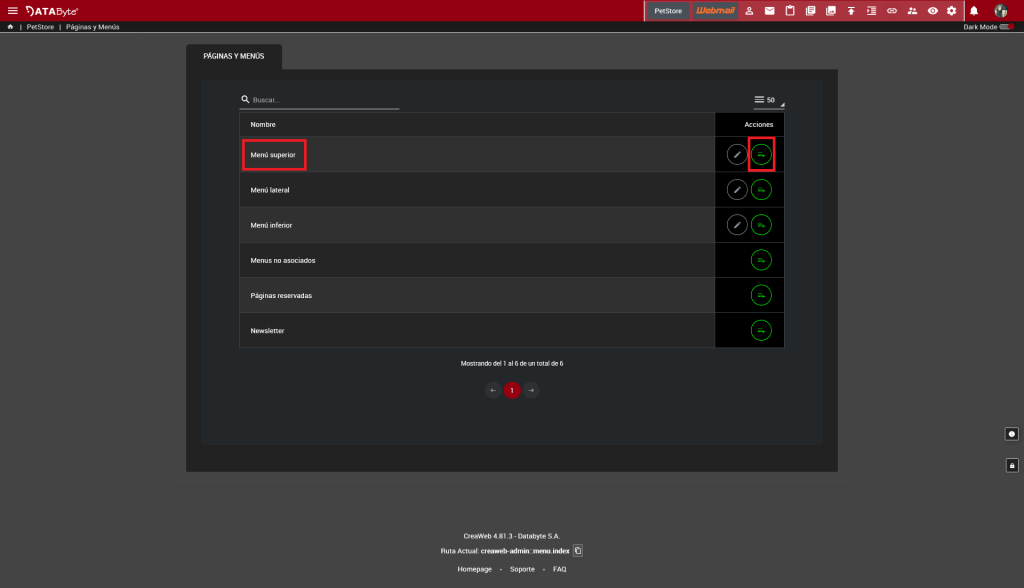Click the eye preview icon in header

tap(932, 11)
